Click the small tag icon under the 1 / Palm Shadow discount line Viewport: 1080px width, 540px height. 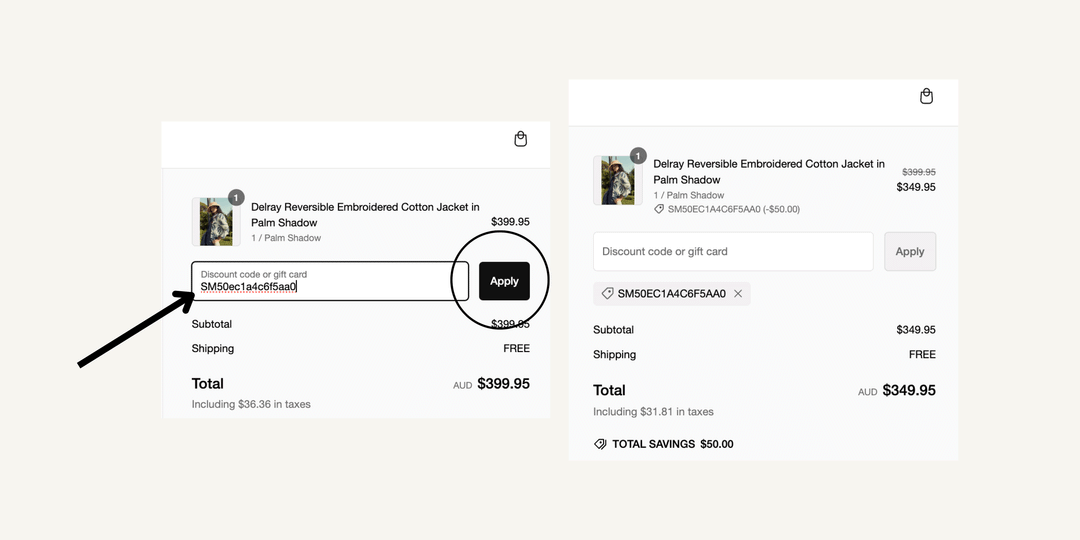[659, 210]
